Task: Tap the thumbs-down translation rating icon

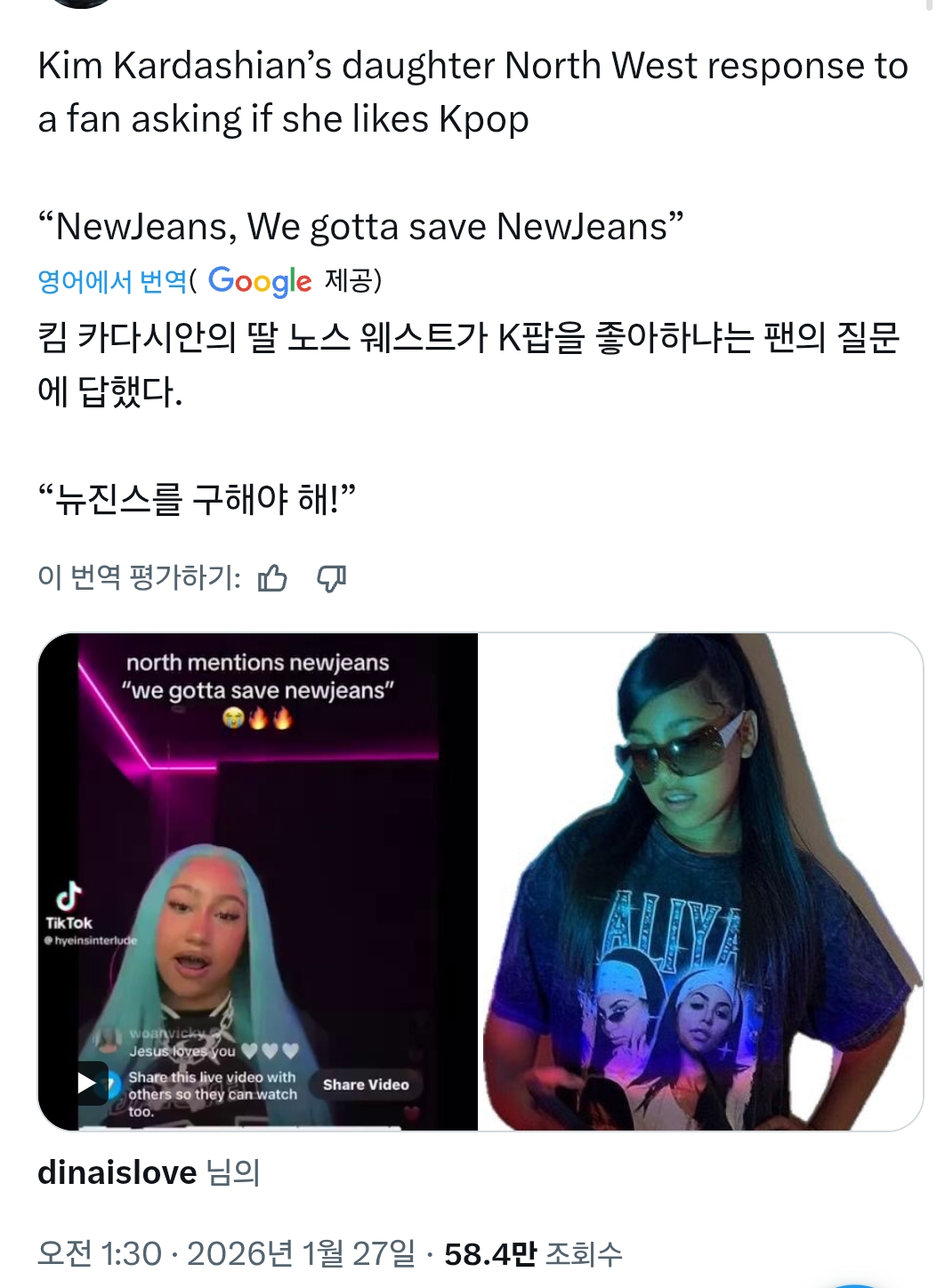Action: click(x=332, y=579)
